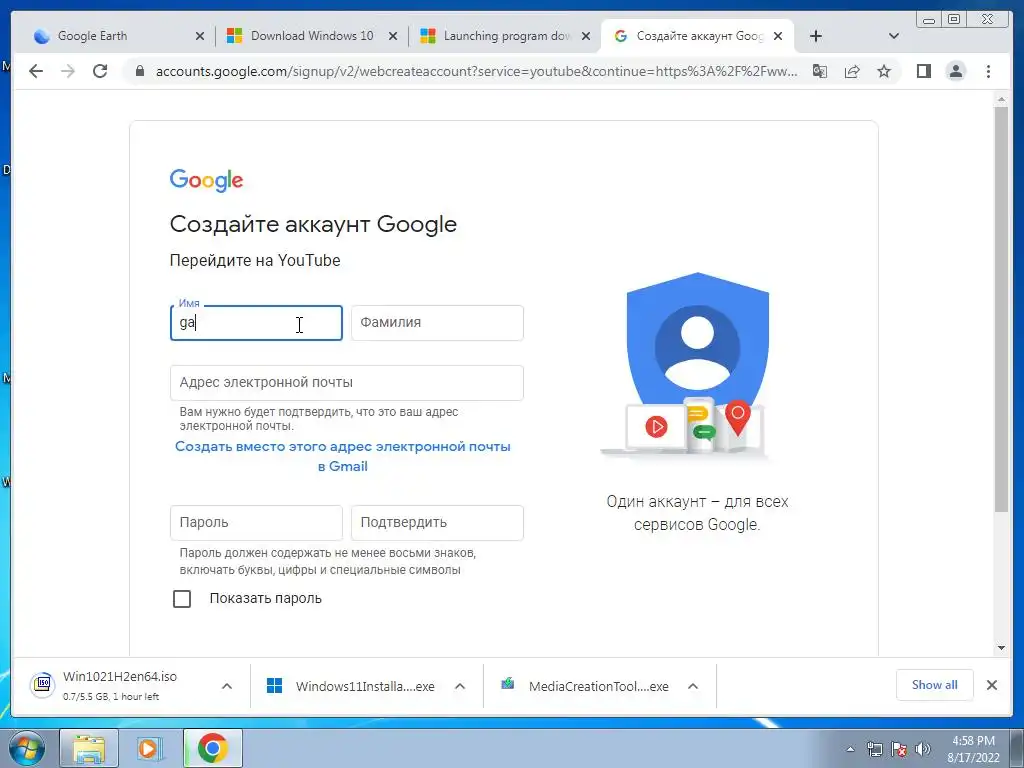
Task: Open Windows Media Player from taskbar
Action: [x=150, y=748]
